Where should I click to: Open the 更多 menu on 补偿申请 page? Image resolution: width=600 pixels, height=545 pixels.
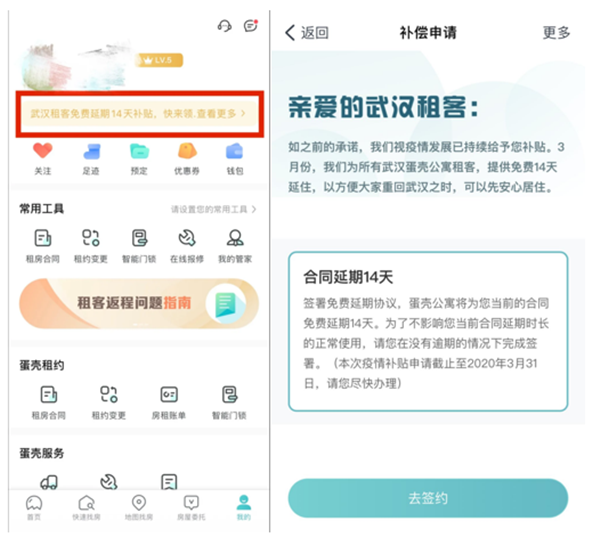pyautogui.click(x=556, y=33)
